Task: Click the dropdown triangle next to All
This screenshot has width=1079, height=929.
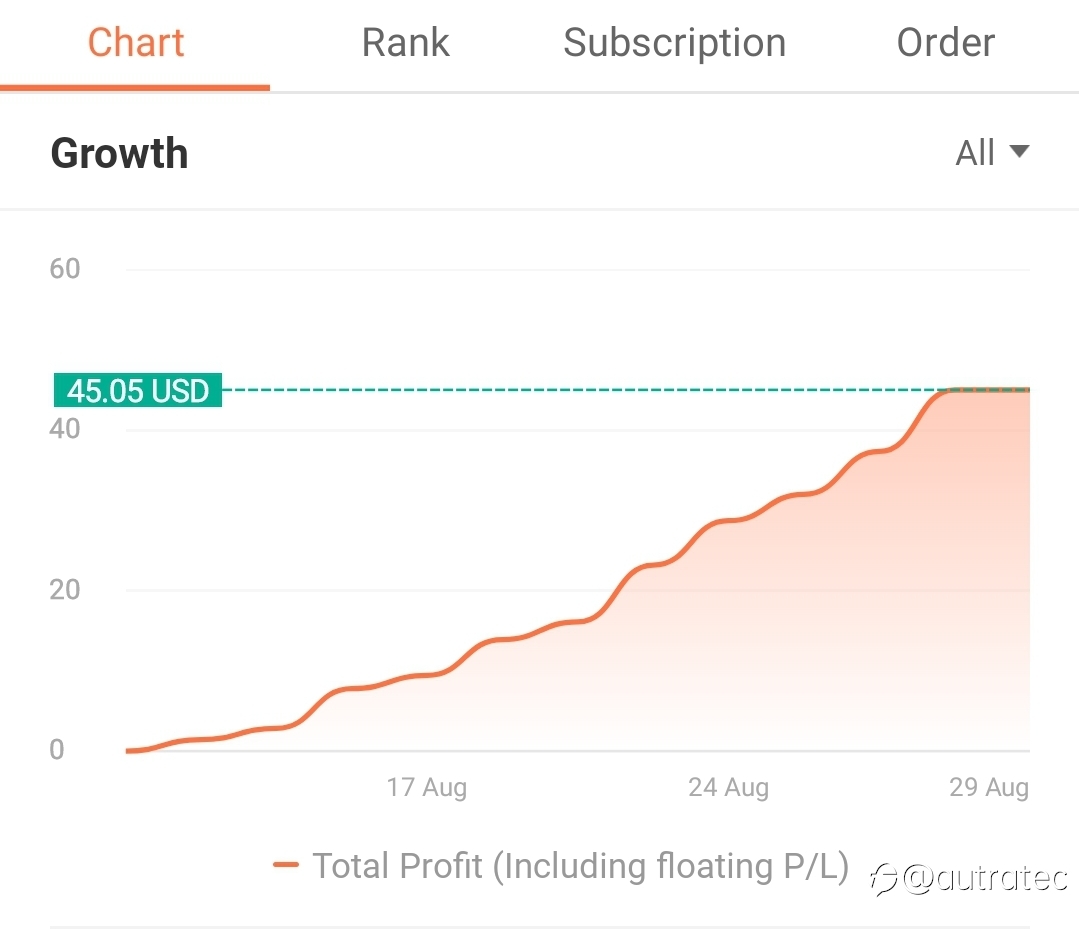Action: 1019,151
